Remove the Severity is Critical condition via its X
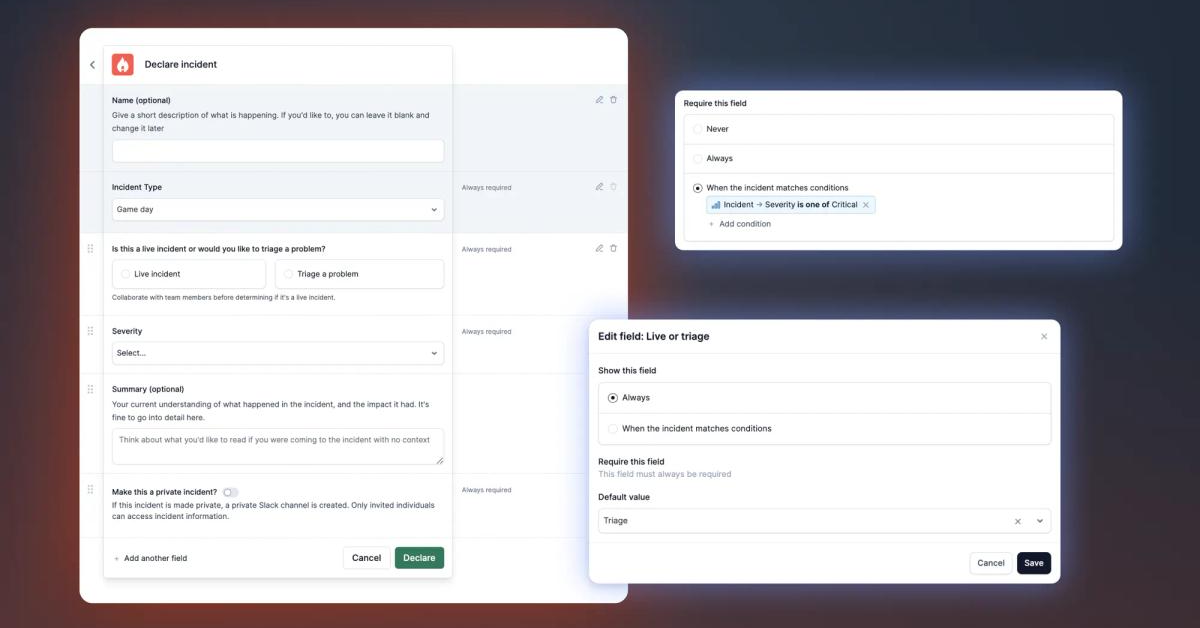The width and height of the screenshot is (1200, 628). [866, 204]
